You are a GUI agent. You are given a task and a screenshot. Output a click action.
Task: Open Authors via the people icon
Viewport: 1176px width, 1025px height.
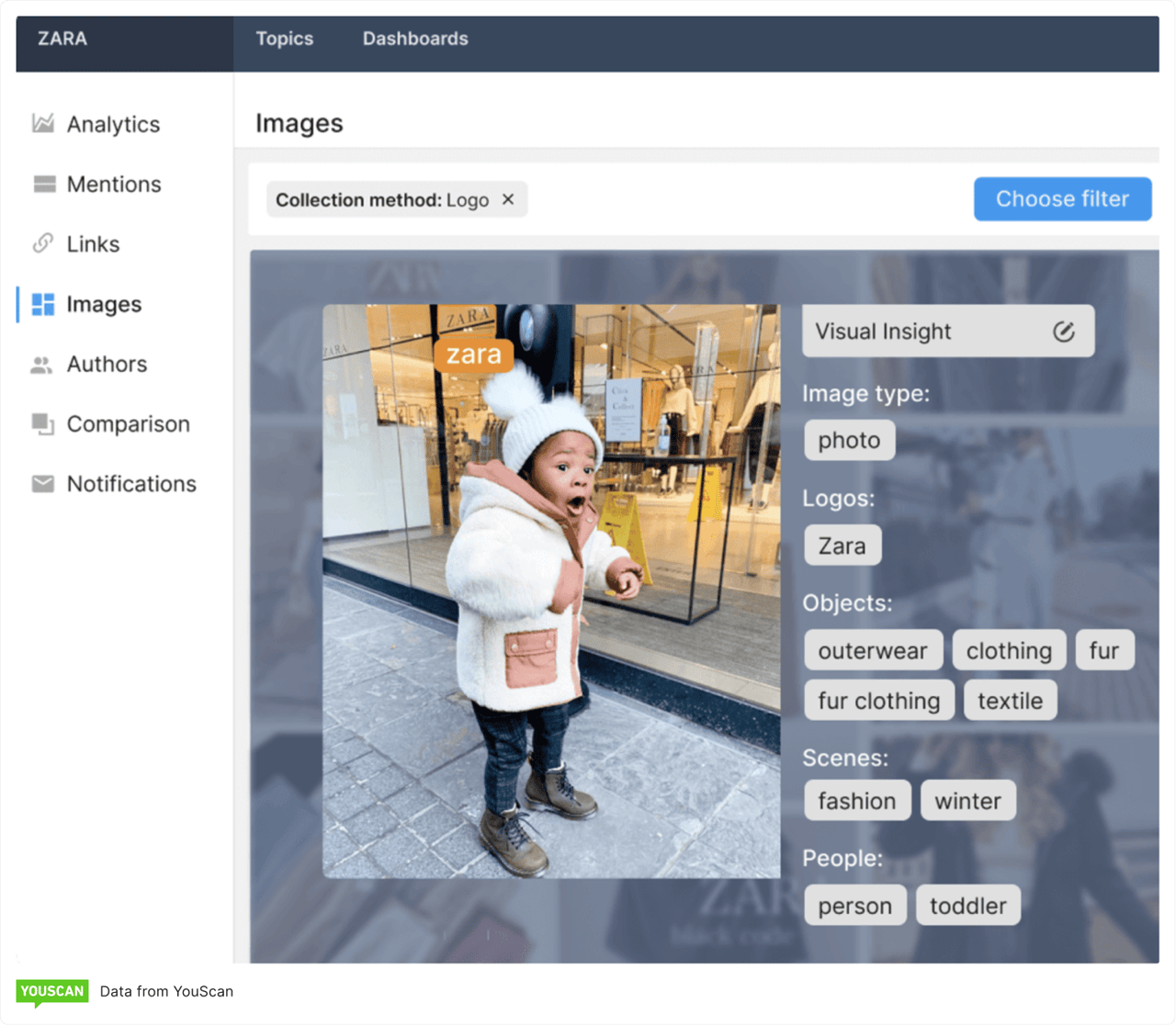[x=40, y=364]
